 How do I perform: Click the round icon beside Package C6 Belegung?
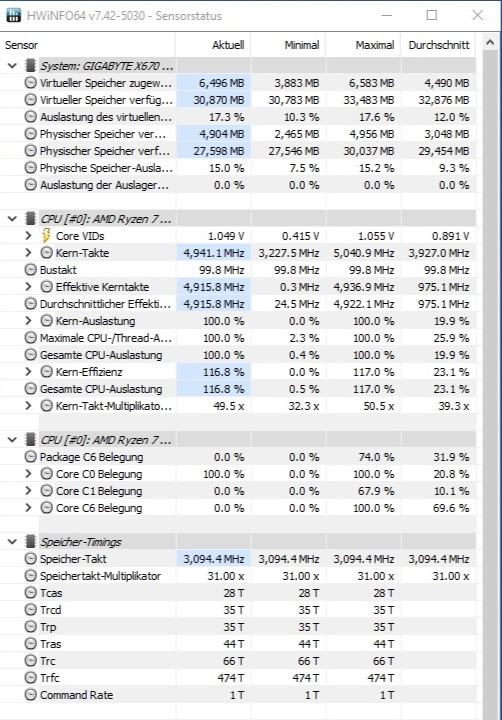30,457
